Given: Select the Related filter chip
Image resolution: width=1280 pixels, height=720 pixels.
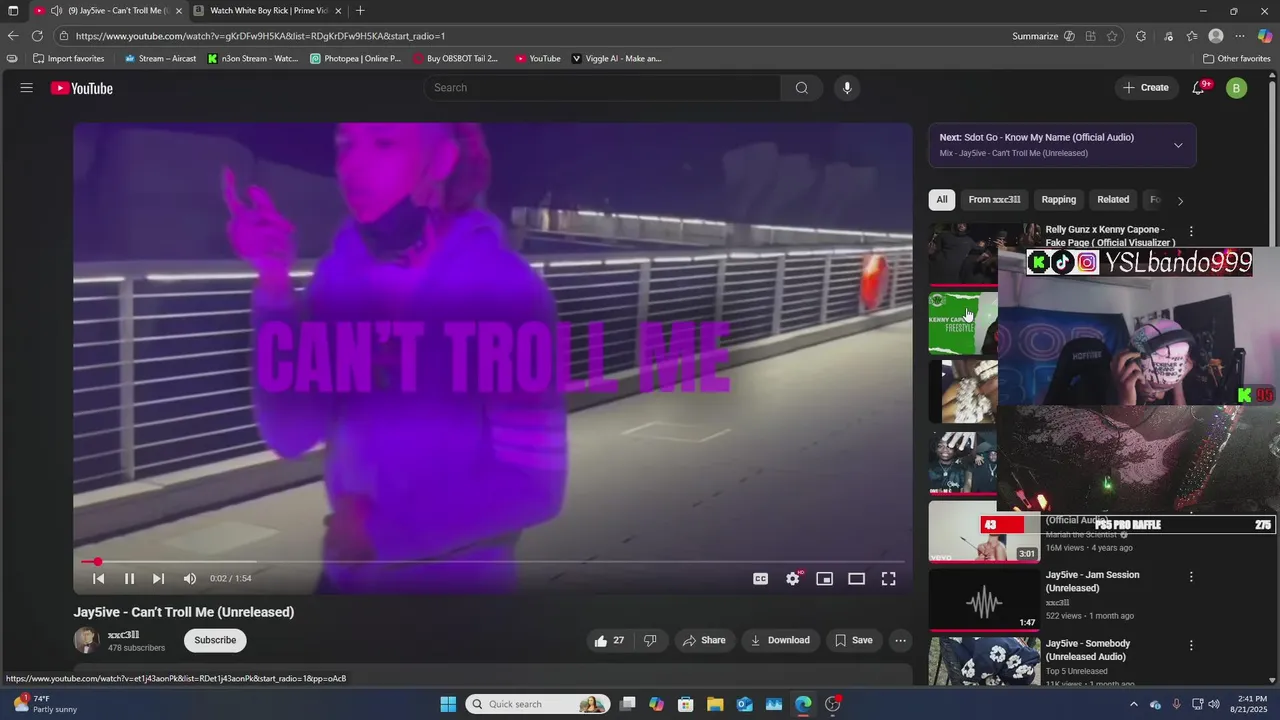Looking at the screenshot, I should point(1113,200).
